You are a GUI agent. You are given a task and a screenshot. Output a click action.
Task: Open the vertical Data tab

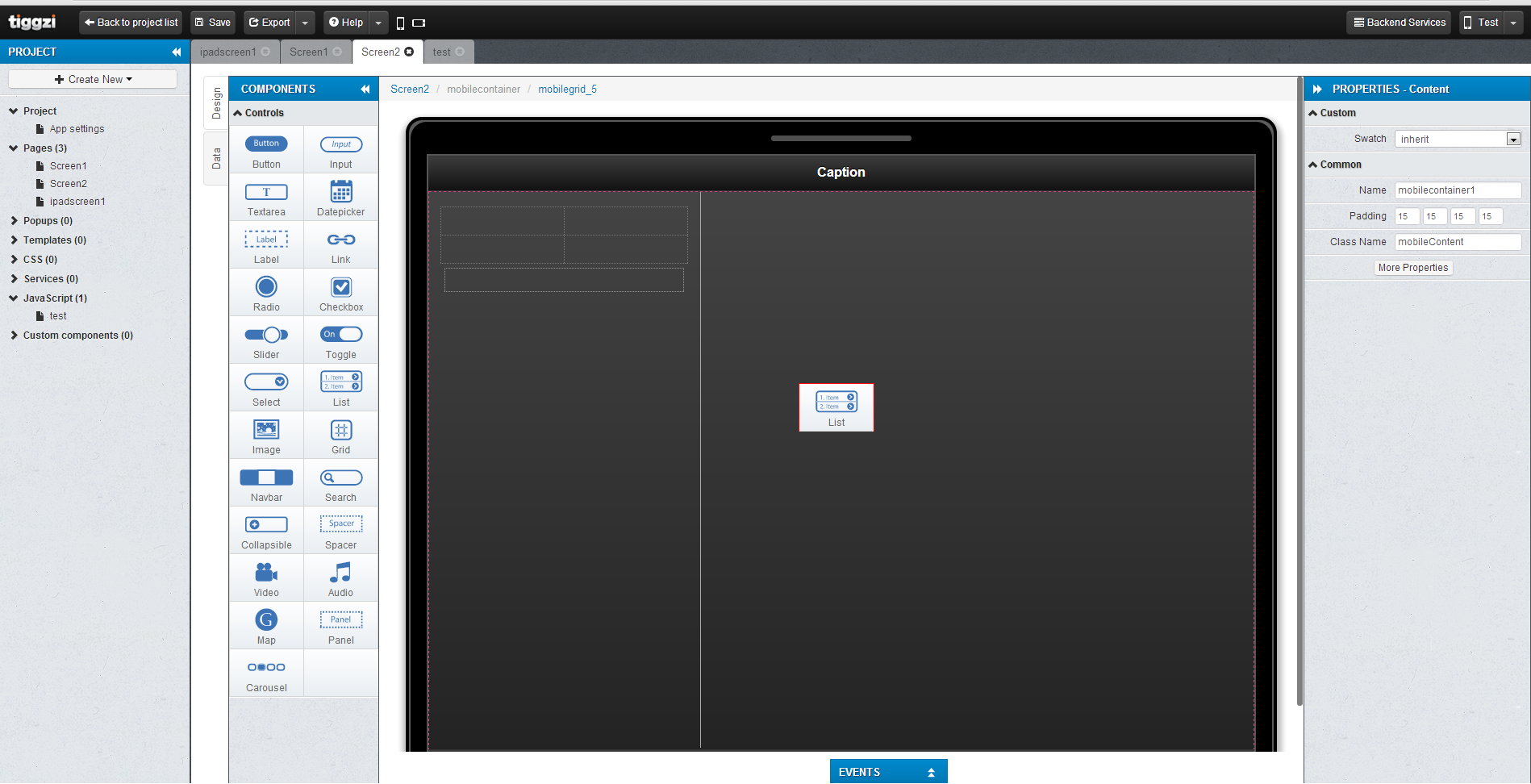pos(216,158)
